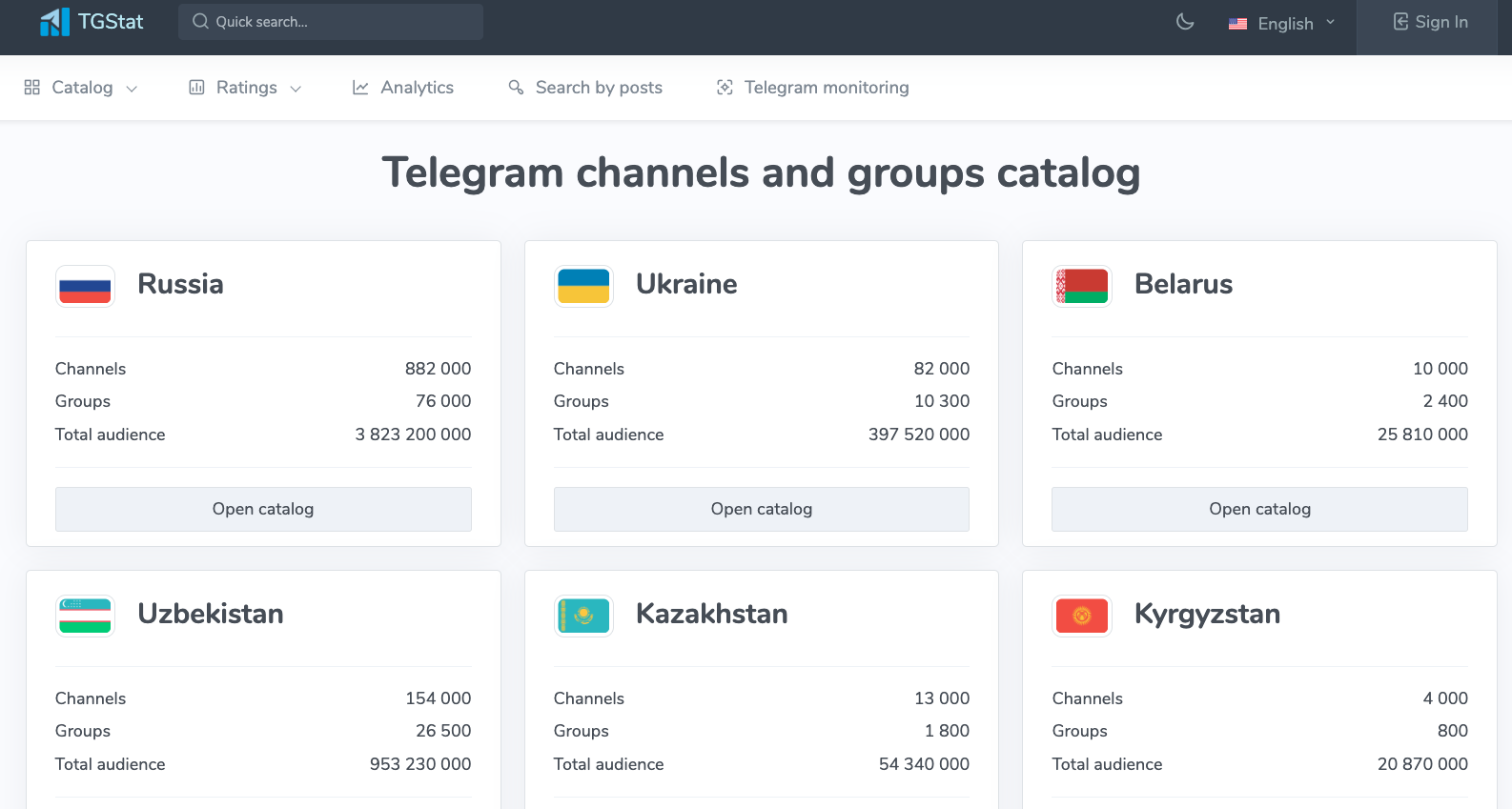This screenshot has height=809, width=1512.
Task: Go to Analytics page
Action: [x=403, y=88]
